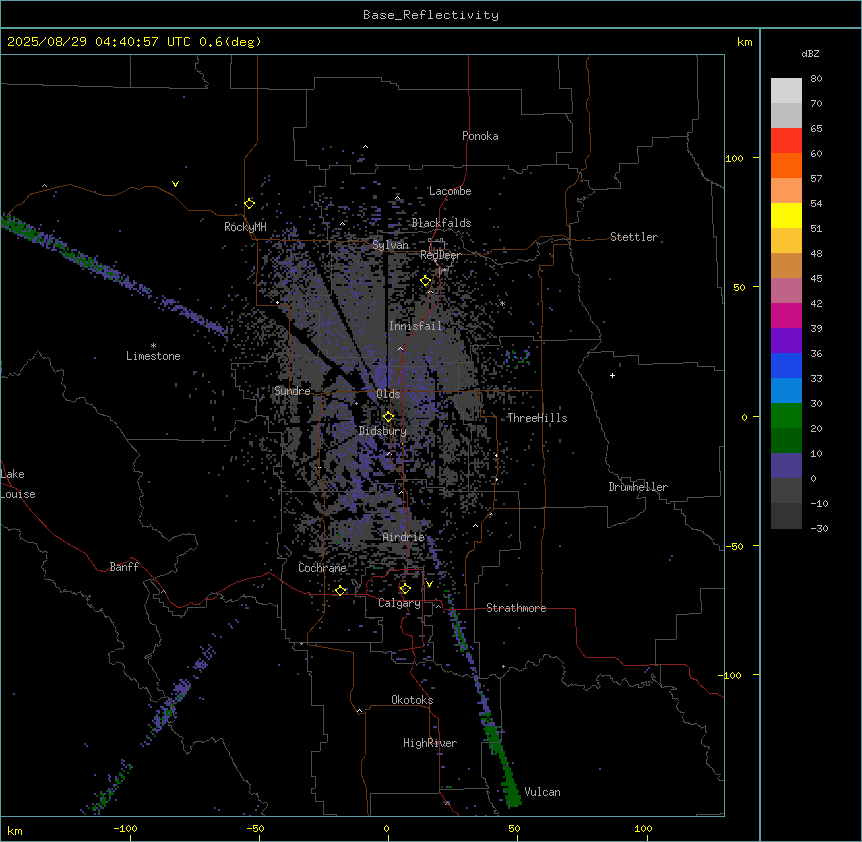Click the yellow diamond marker below RedDeer

(x=426, y=281)
